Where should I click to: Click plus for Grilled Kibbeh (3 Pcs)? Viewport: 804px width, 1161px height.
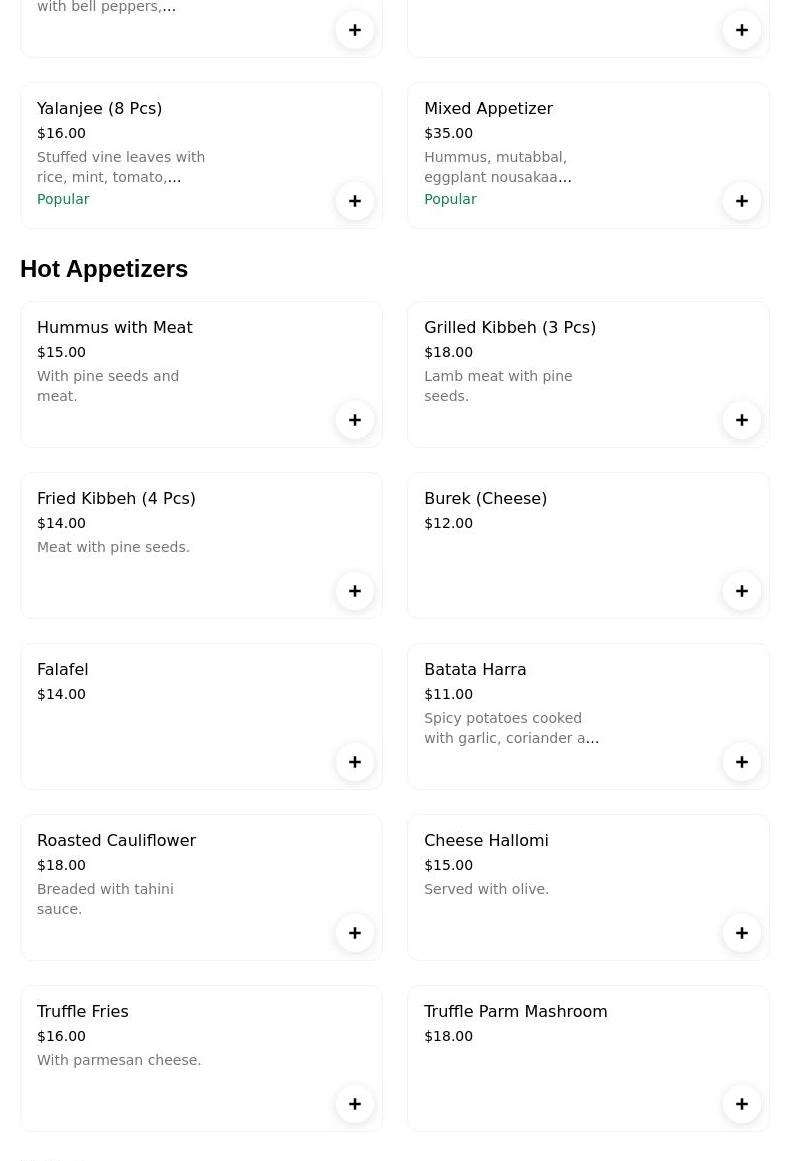click(742, 420)
